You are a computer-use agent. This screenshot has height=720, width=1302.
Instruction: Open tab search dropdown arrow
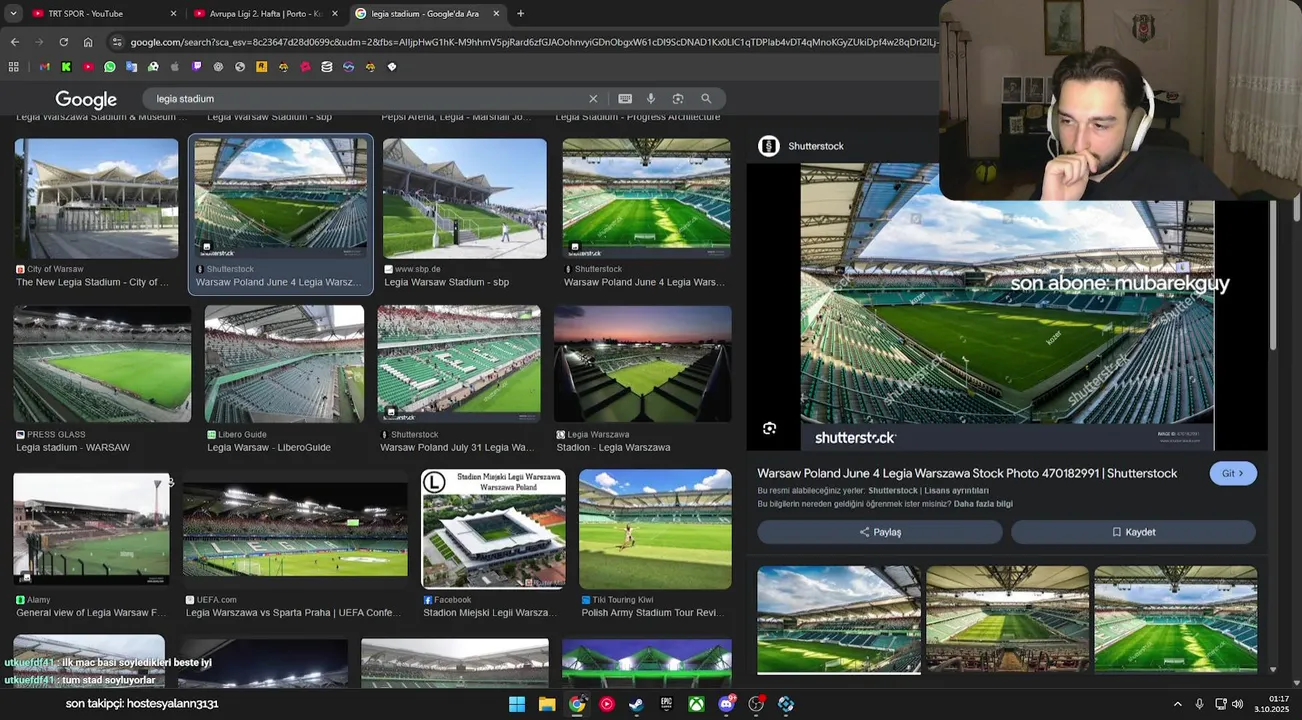[13, 13]
